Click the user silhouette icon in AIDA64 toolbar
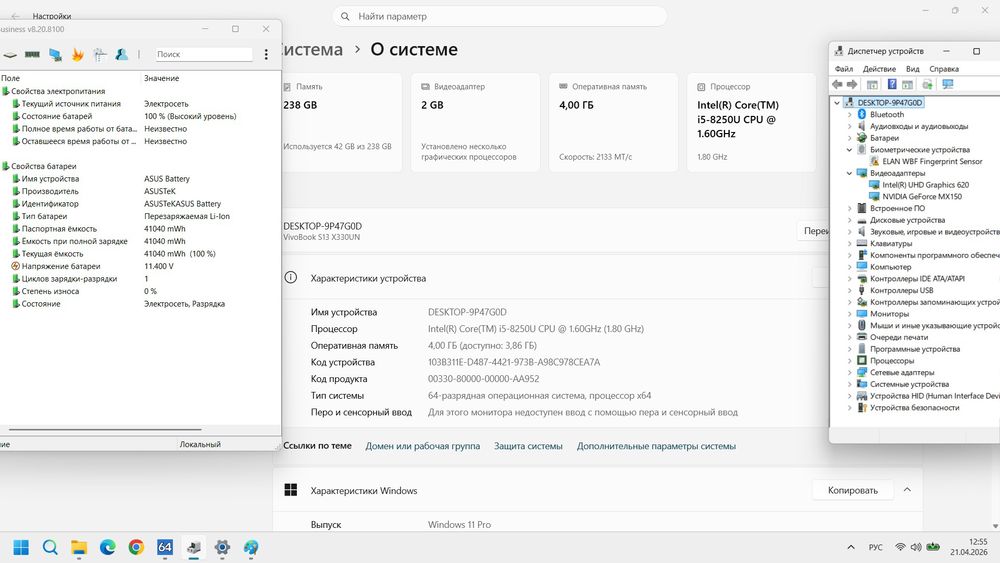This screenshot has width=1000, height=563. (121, 55)
